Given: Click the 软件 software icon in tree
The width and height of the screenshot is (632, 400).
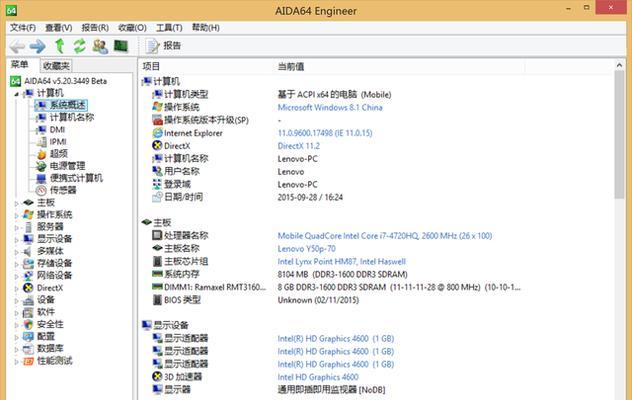Looking at the screenshot, I should click(x=28, y=312).
